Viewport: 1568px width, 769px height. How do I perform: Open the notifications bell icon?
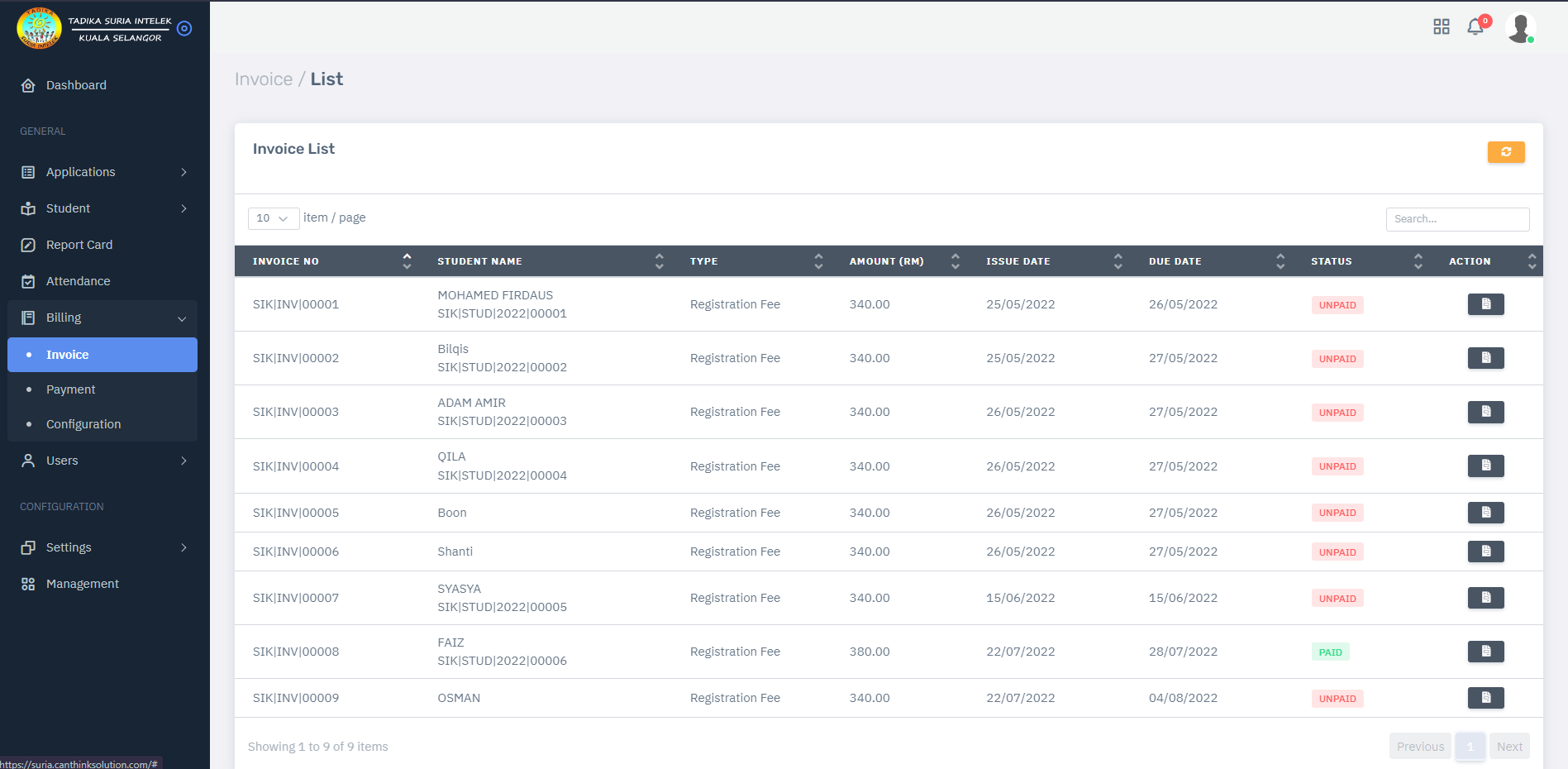(x=1475, y=27)
